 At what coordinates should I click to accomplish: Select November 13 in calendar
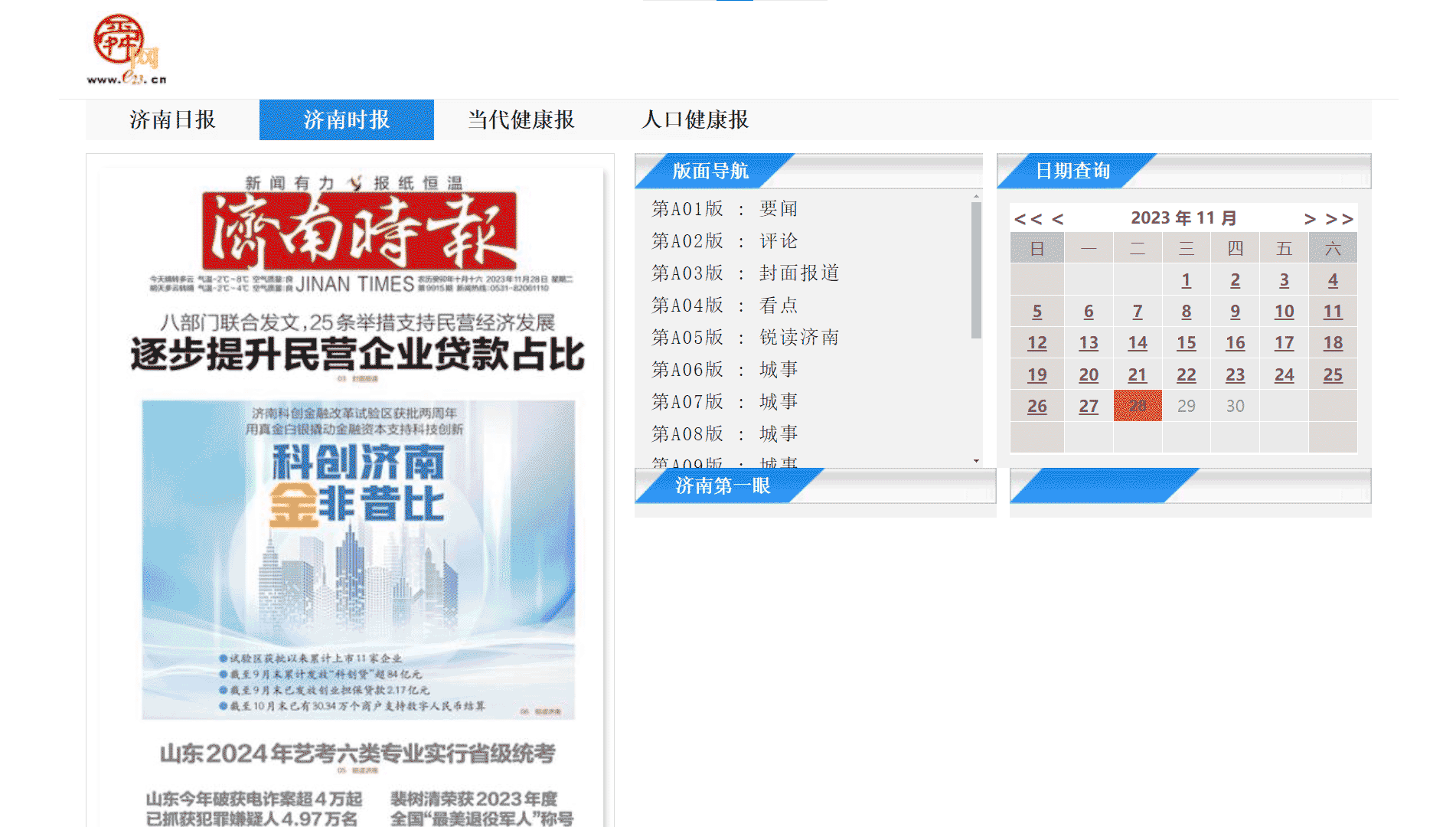click(1089, 343)
